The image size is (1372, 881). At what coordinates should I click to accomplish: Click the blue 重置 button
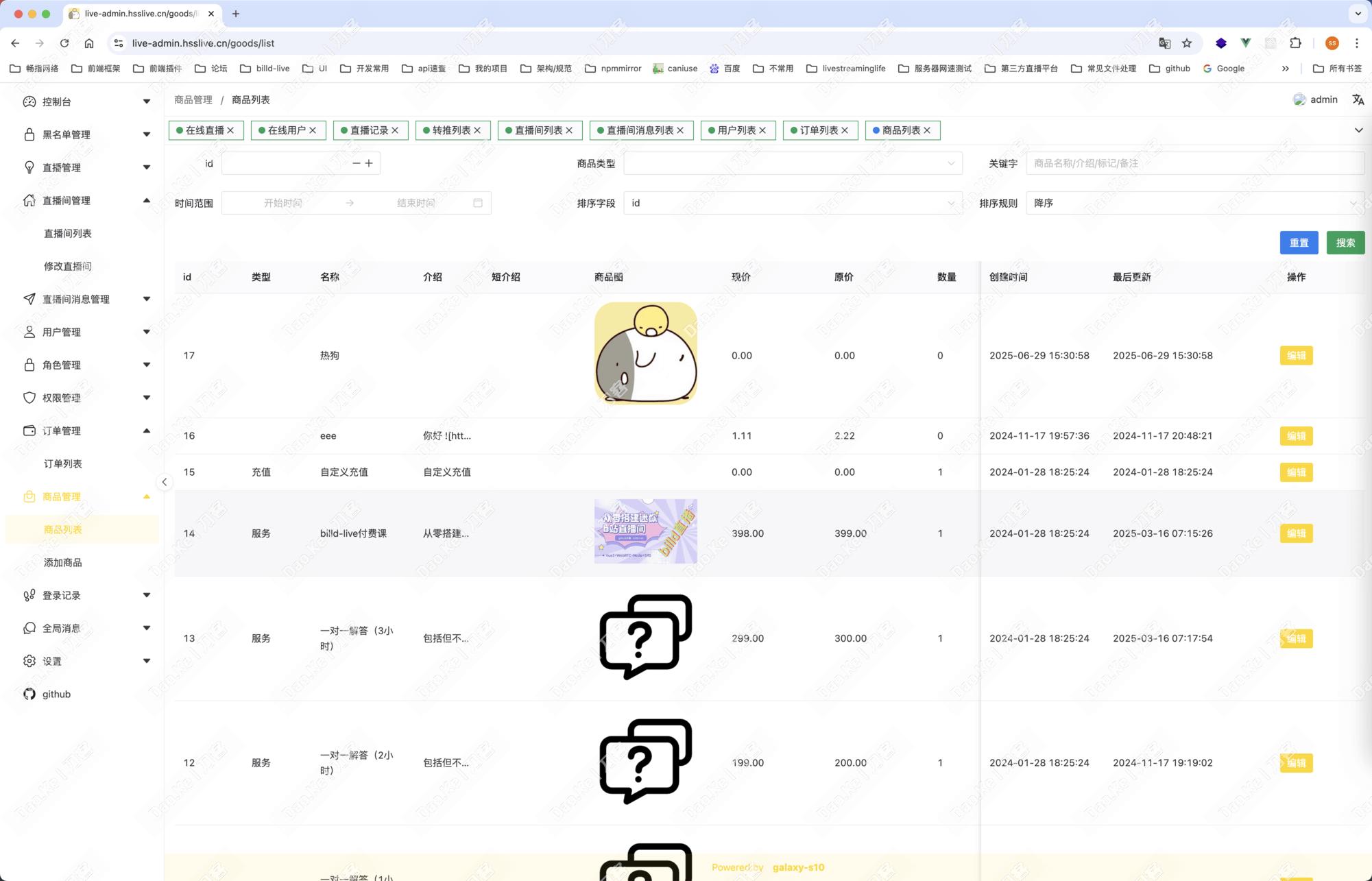pyautogui.click(x=1299, y=243)
